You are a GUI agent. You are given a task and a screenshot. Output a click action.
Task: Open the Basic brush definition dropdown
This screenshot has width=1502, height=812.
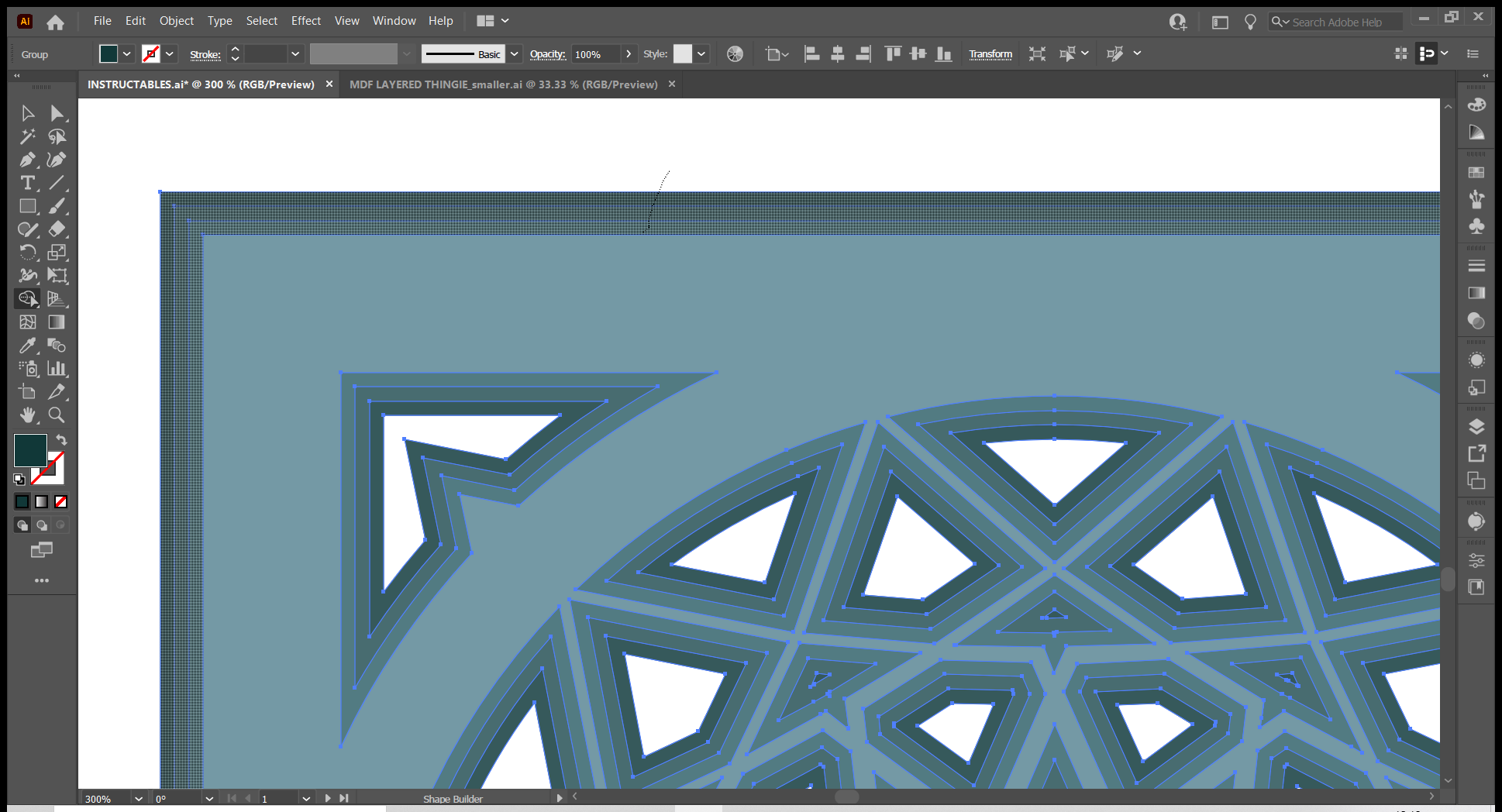point(514,54)
